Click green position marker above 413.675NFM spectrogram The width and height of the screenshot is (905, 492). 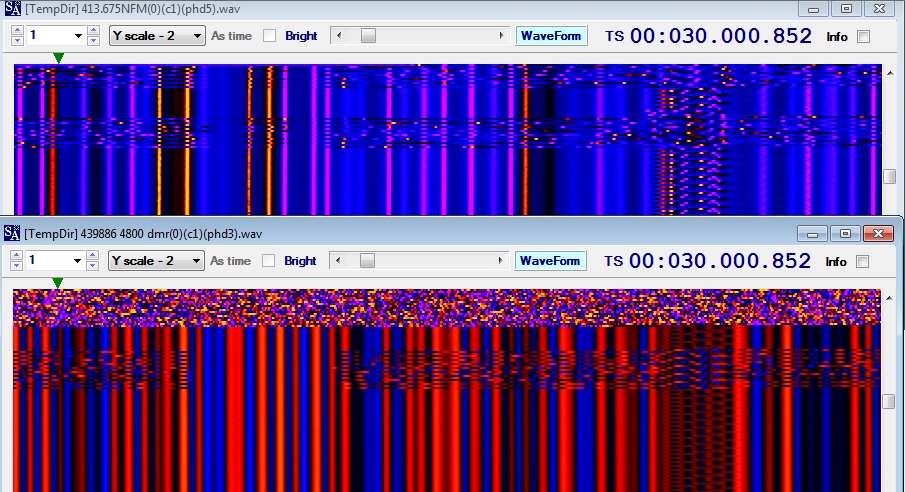58,58
